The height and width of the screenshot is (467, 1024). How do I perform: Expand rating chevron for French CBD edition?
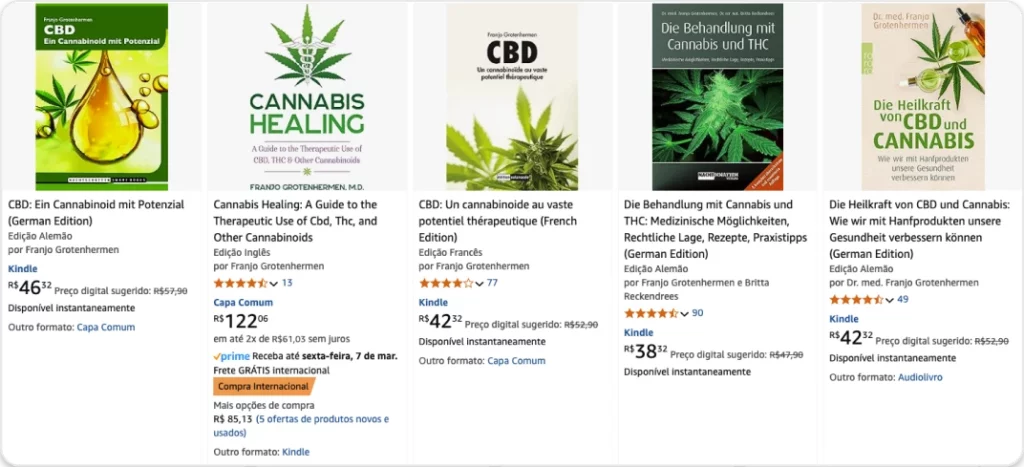point(479,283)
